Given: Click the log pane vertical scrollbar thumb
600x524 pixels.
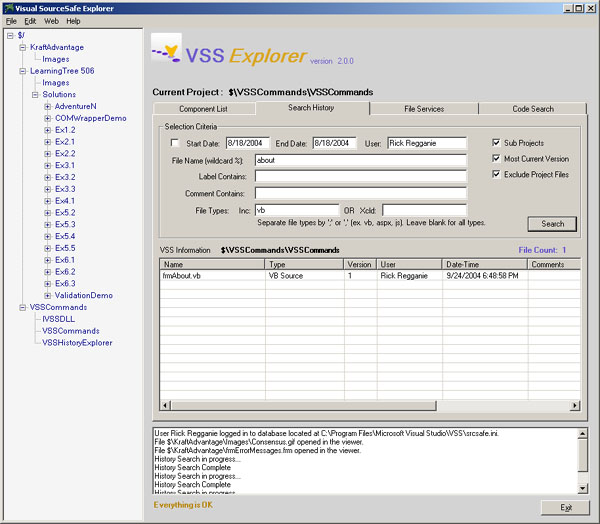Looking at the screenshot, I should coord(582,455).
